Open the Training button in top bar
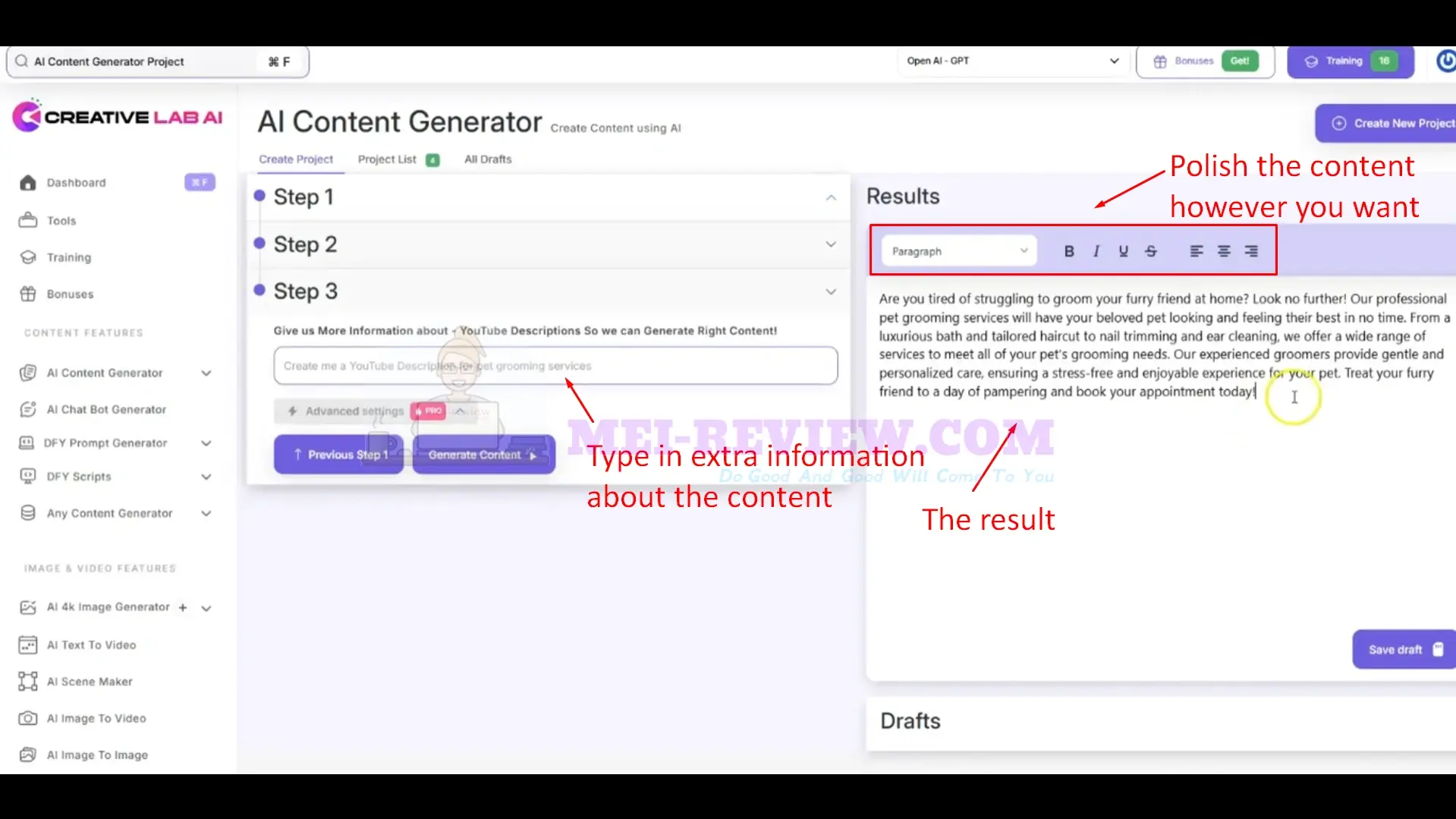 point(1351,61)
